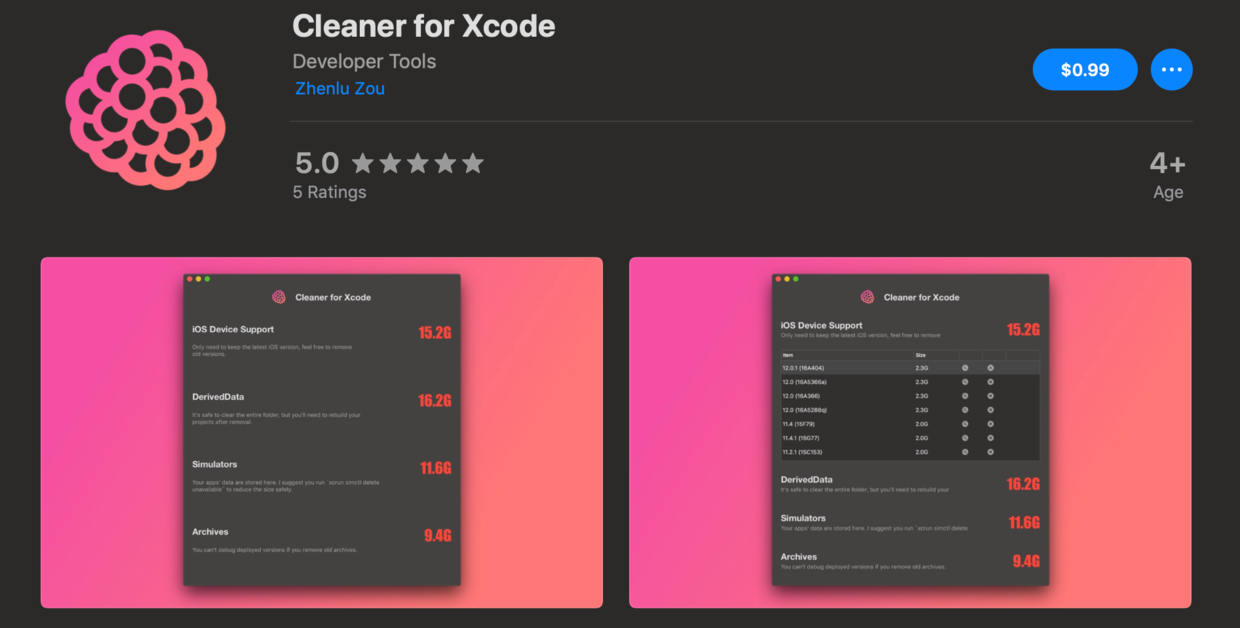Click the delete icon for 12.0 (16A366)
Image resolution: width=1240 pixels, height=628 pixels.
990,396
